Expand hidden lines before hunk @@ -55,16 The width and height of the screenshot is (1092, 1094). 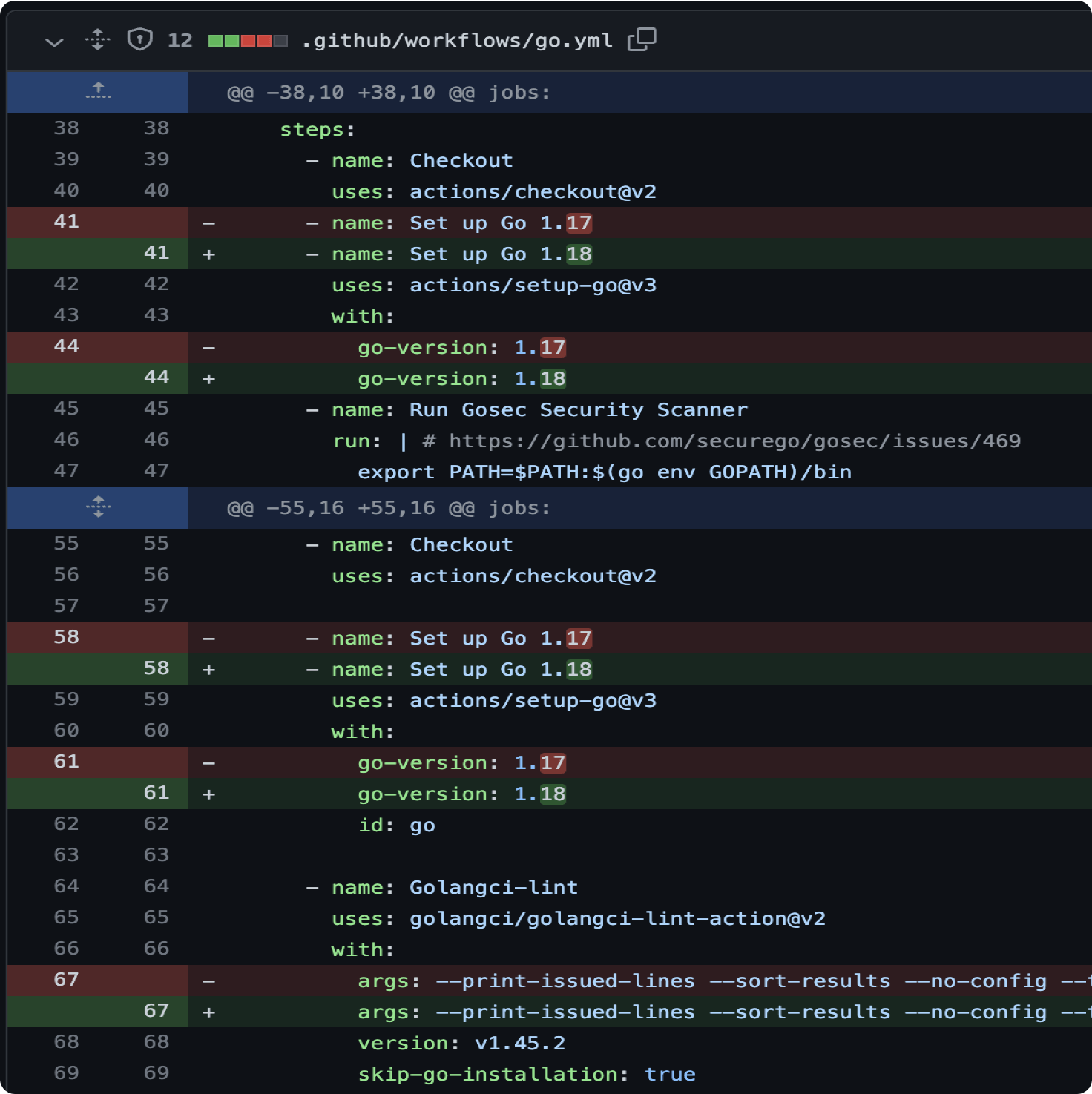(98, 507)
